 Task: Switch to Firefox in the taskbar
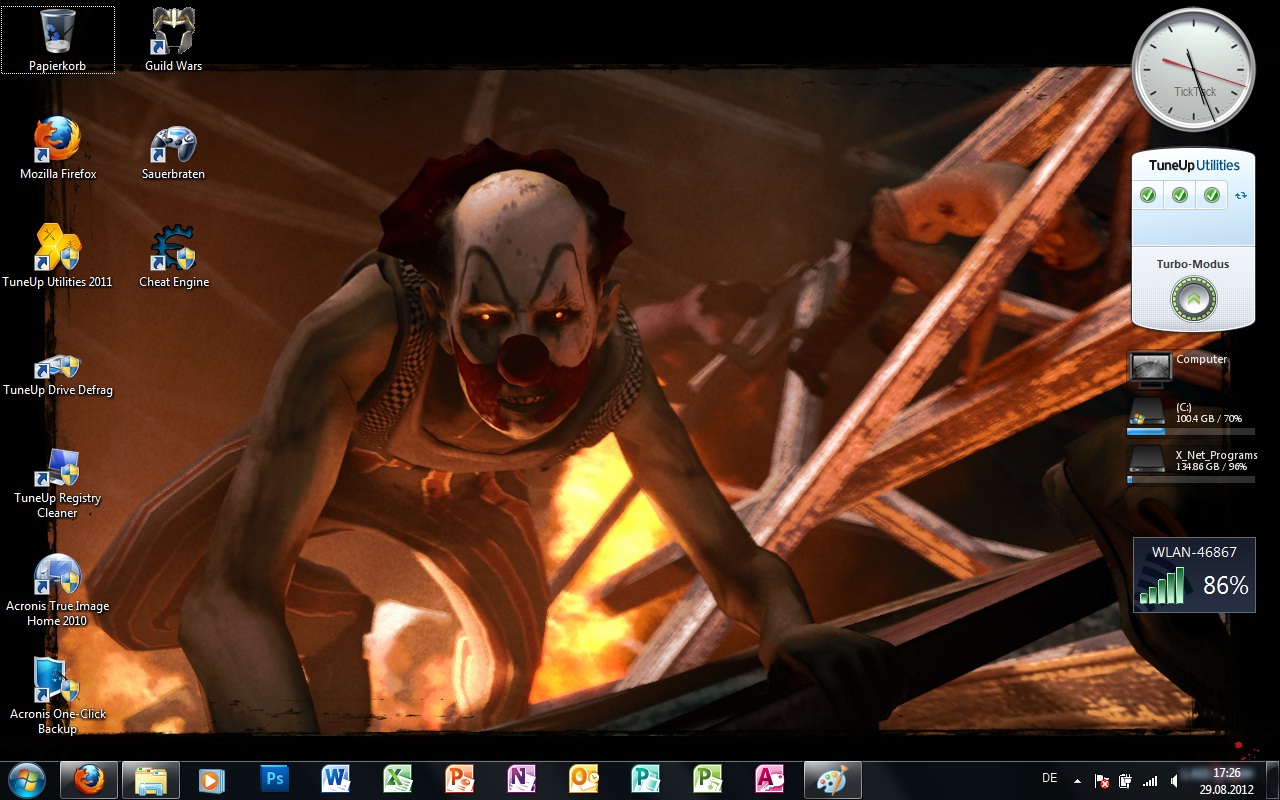point(89,780)
